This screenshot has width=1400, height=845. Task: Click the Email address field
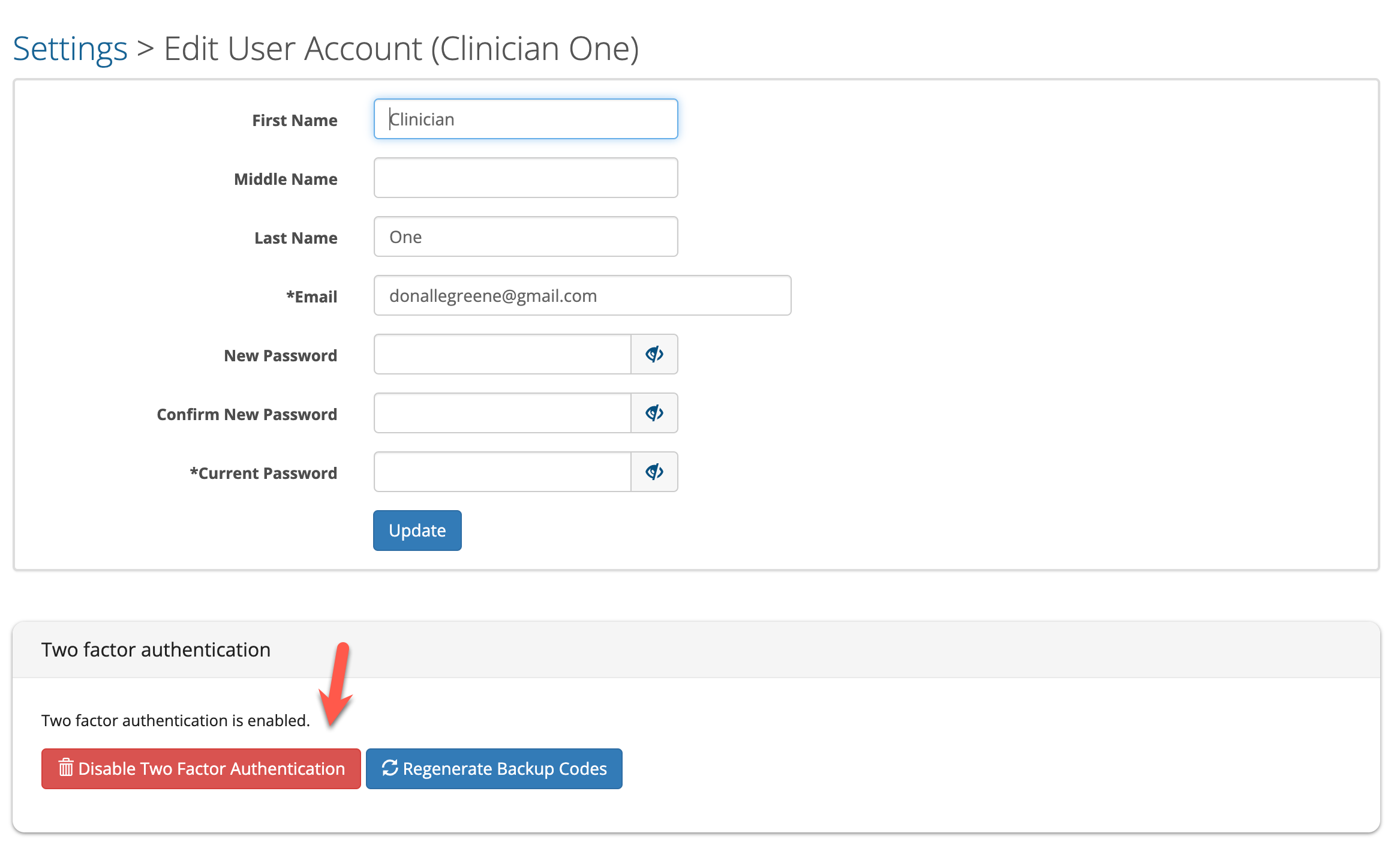(582, 295)
